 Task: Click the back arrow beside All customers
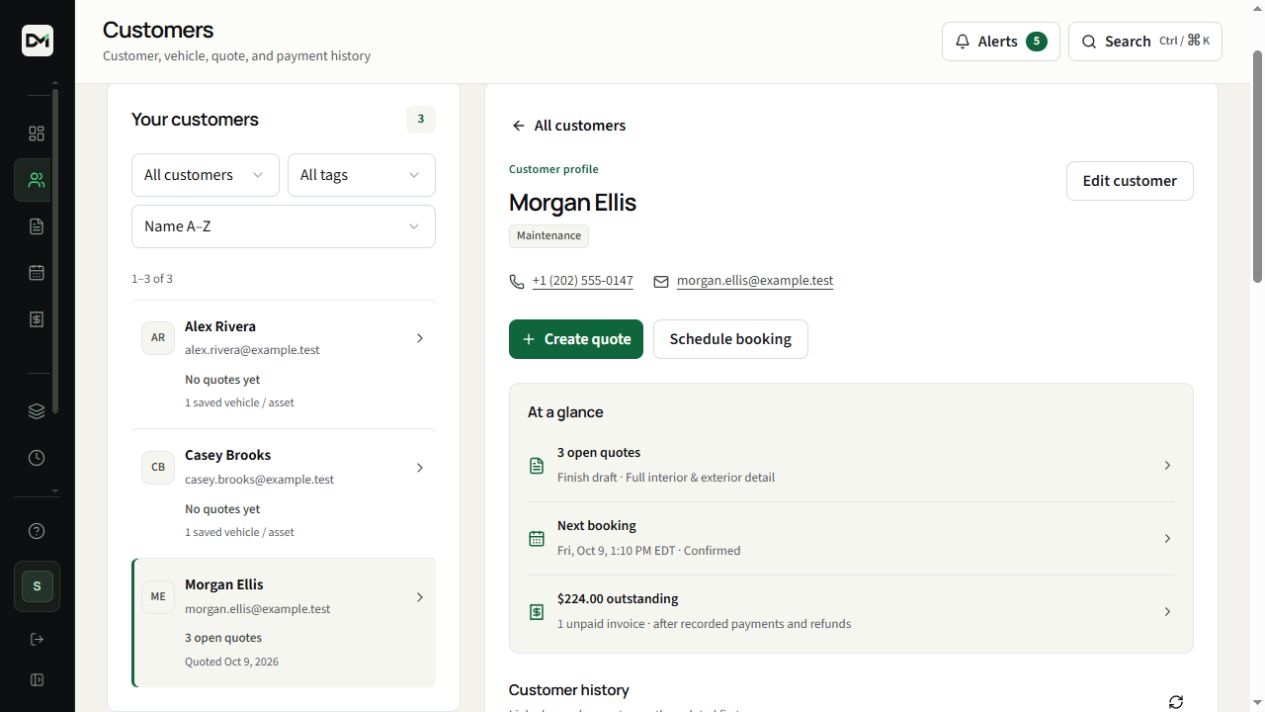tap(518, 126)
